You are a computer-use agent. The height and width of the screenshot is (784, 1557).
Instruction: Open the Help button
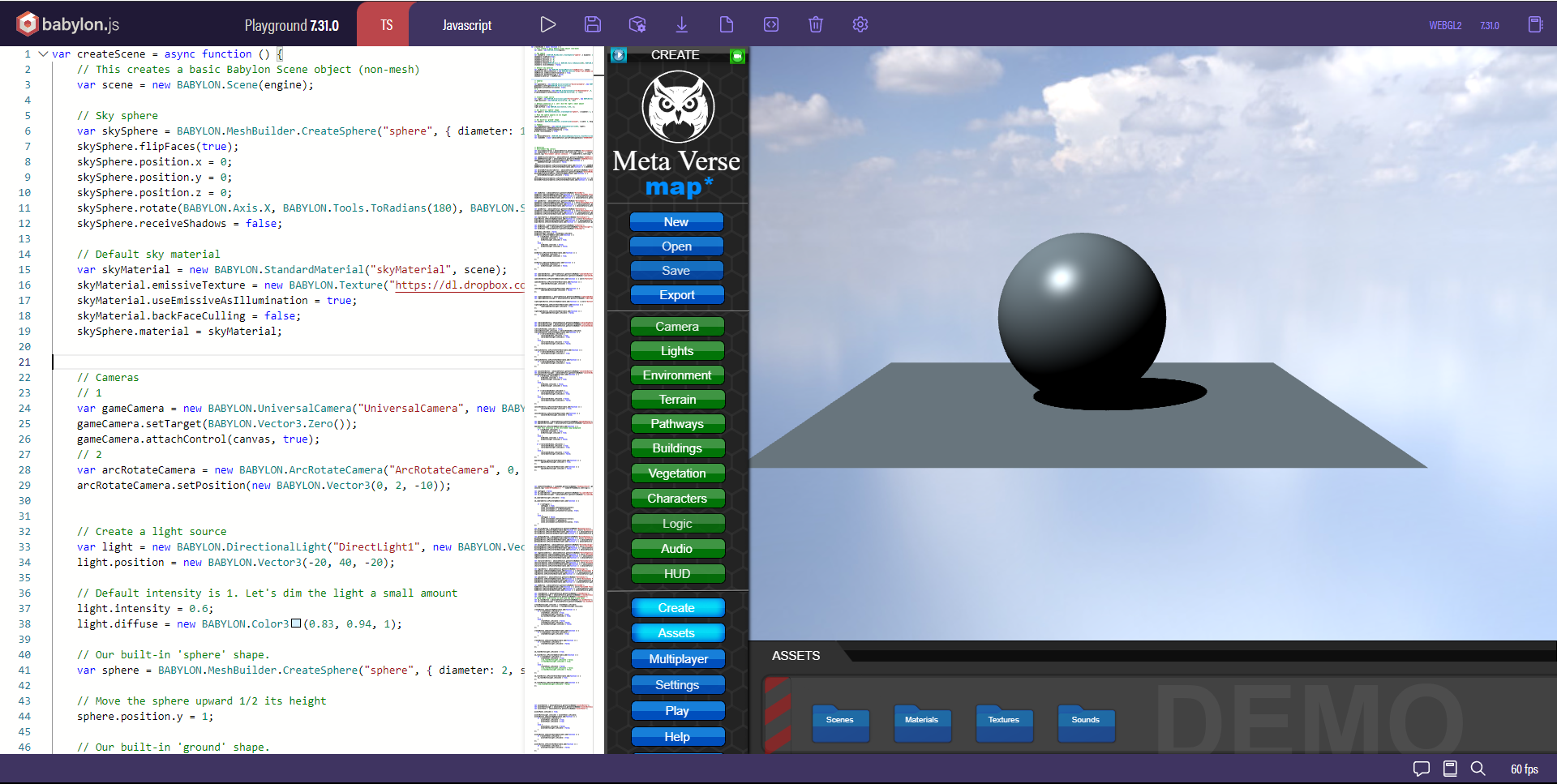pyautogui.click(x=677, y=737)
